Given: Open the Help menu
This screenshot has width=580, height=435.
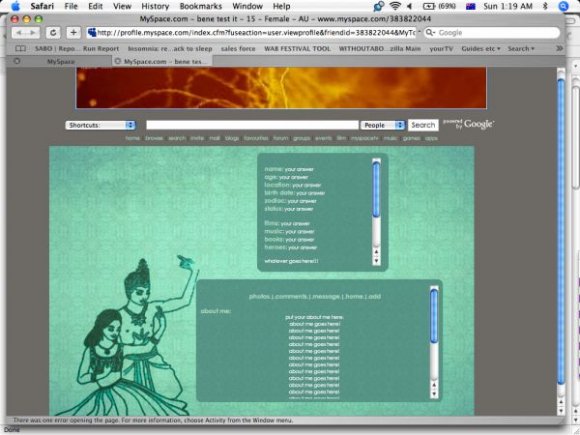Looking at the screenshot, I should click(281, 6).
